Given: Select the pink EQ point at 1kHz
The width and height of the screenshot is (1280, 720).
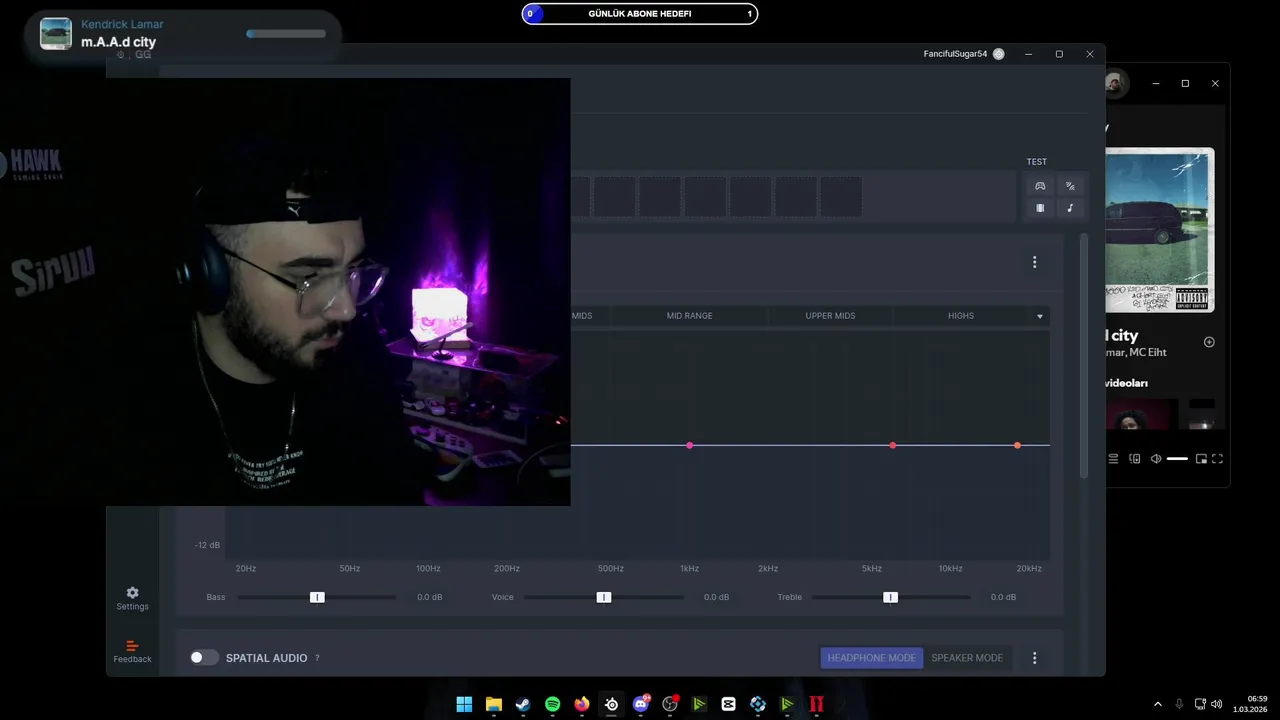Looking at the screenshot, I should tap(689, 445).
